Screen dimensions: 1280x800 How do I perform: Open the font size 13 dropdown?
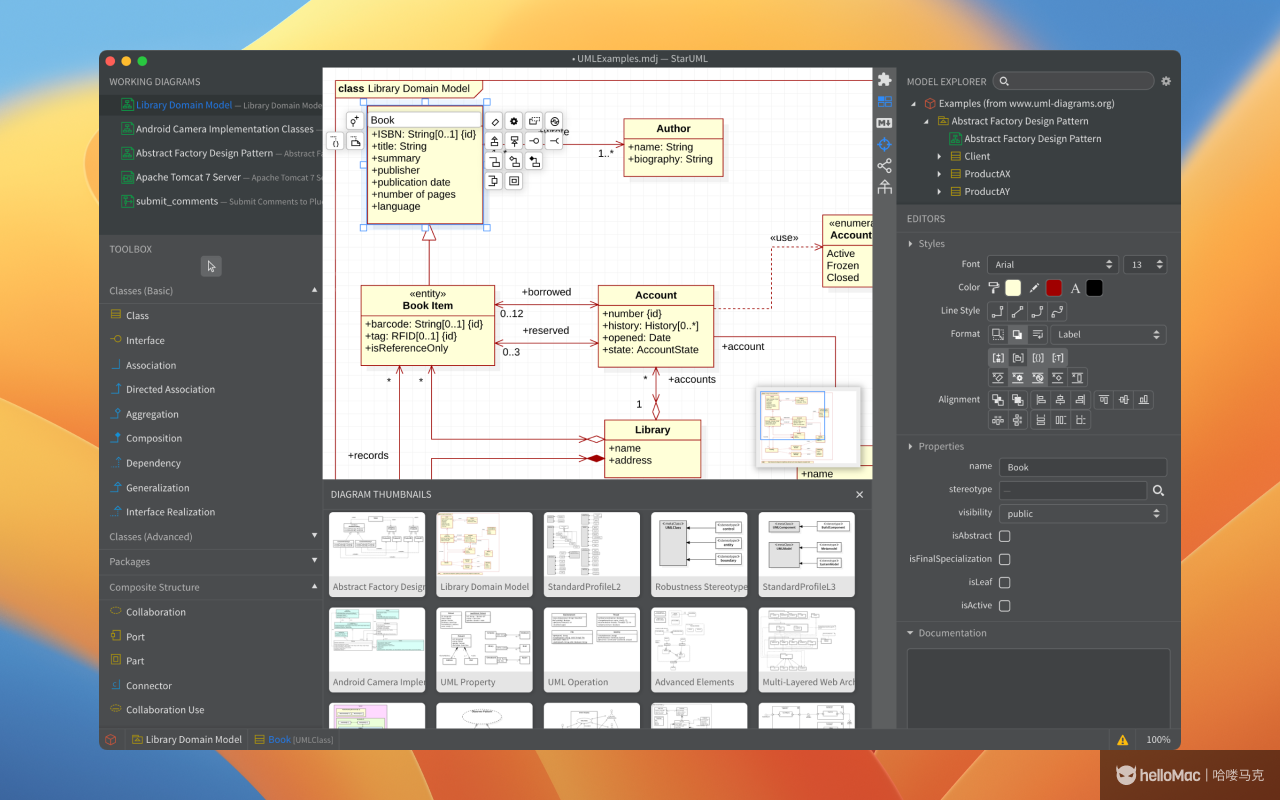click(1145, 264)
